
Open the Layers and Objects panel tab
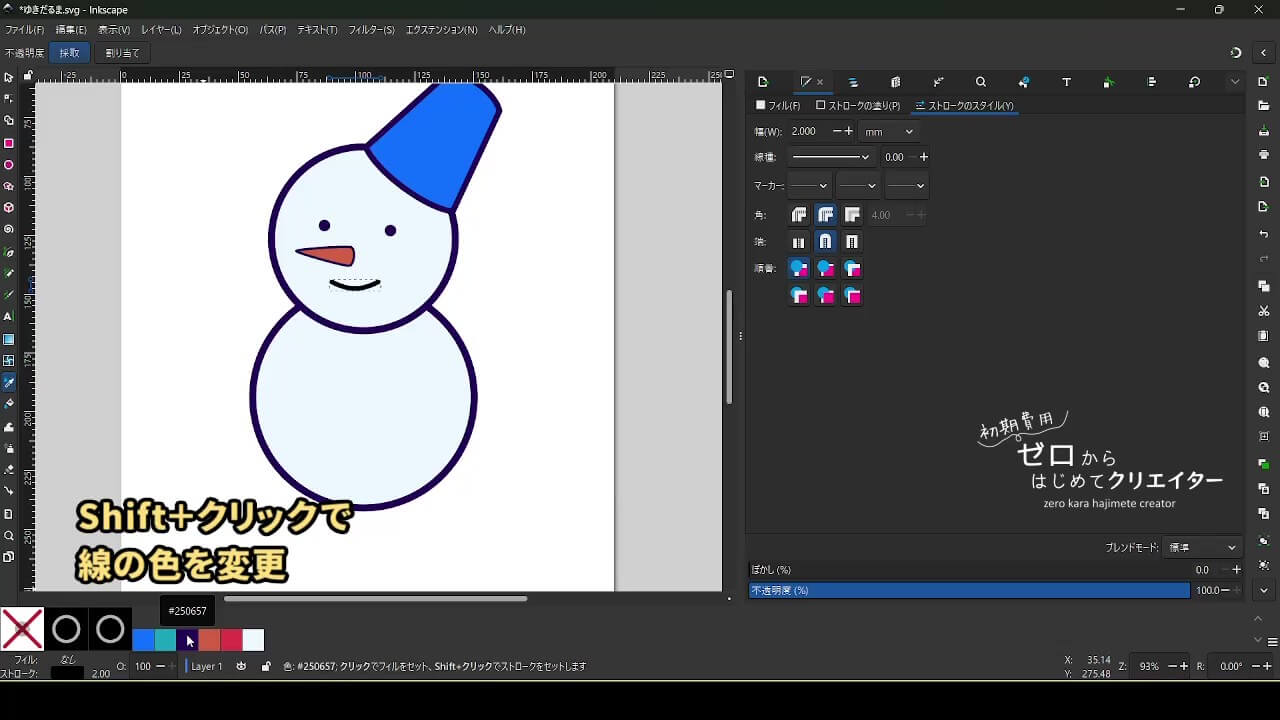(853, 82)
